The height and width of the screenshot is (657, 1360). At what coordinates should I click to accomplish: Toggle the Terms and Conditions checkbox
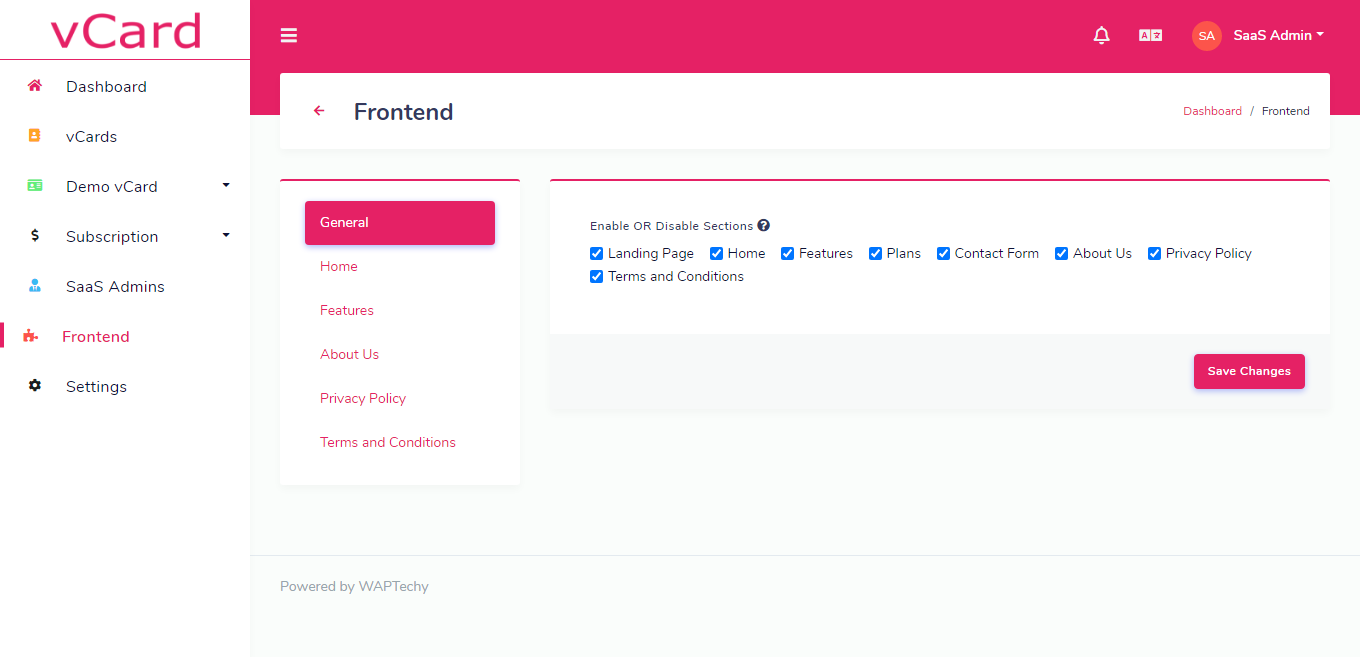pyautogui.click(x=597, y=277)
